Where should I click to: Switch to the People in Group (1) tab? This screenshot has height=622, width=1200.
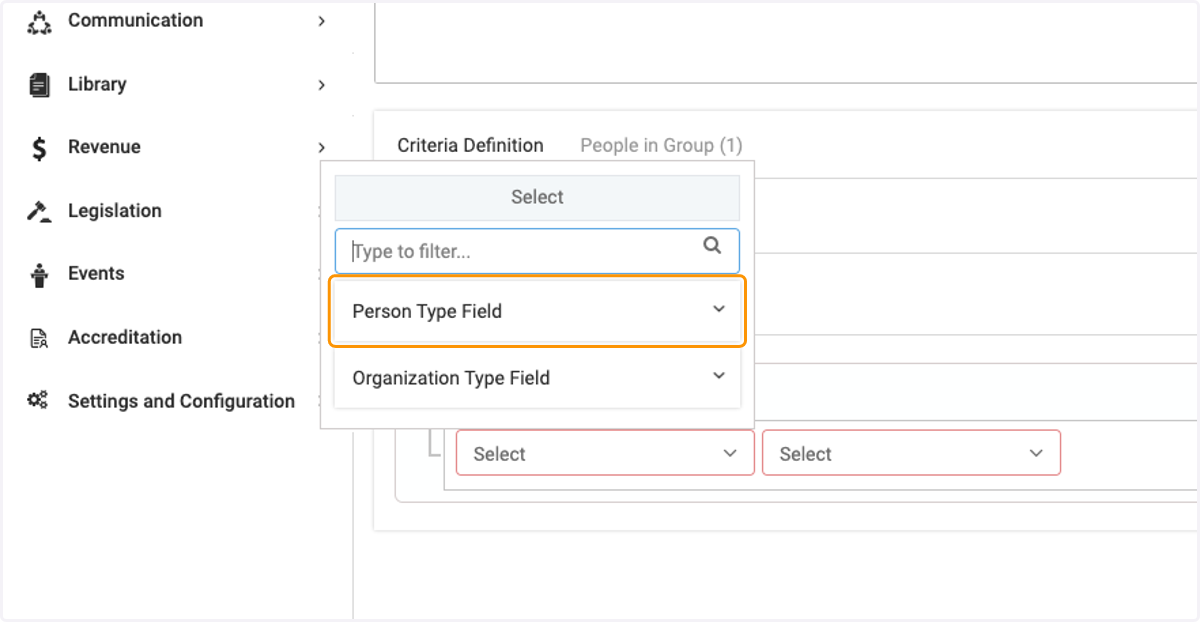point(661,145)
